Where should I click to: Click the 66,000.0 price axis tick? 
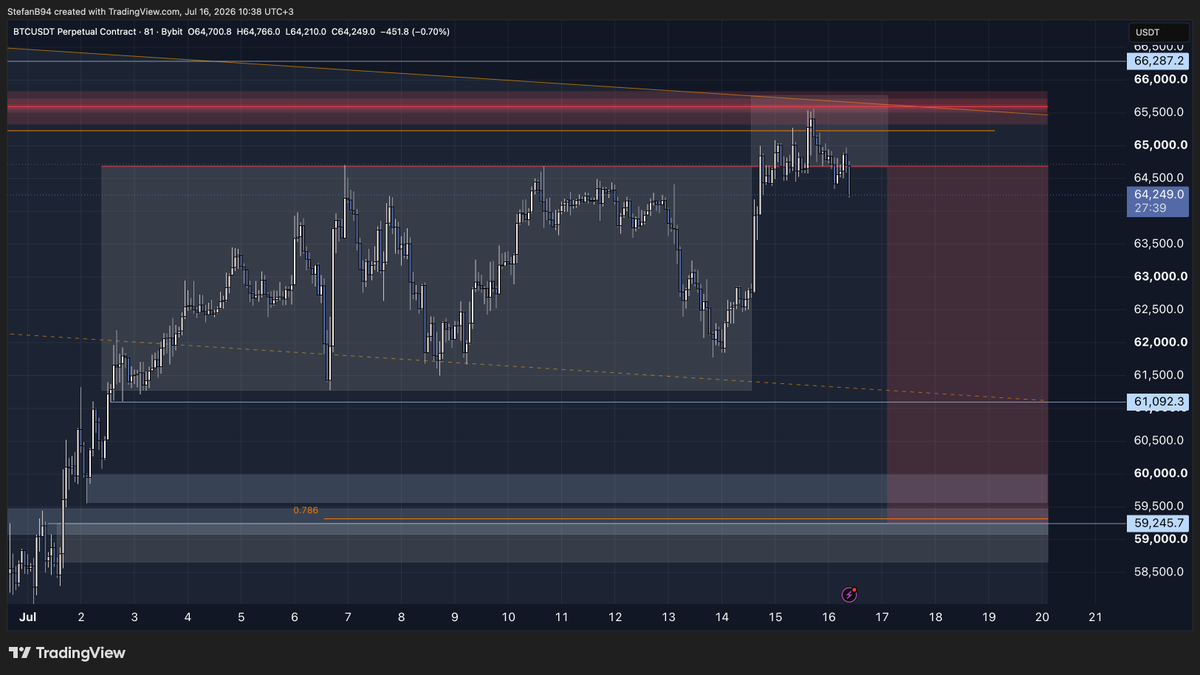tap(1161, 79)
